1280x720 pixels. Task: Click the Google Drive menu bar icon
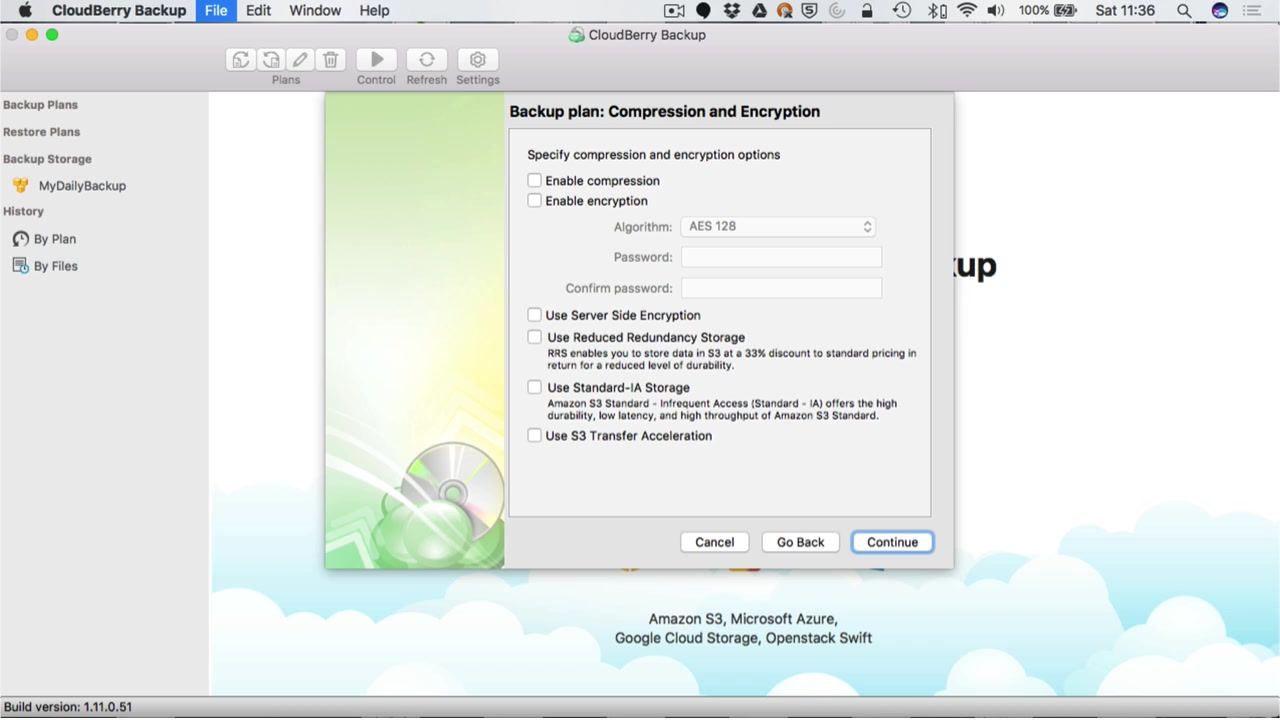click(x=759, y=11)
